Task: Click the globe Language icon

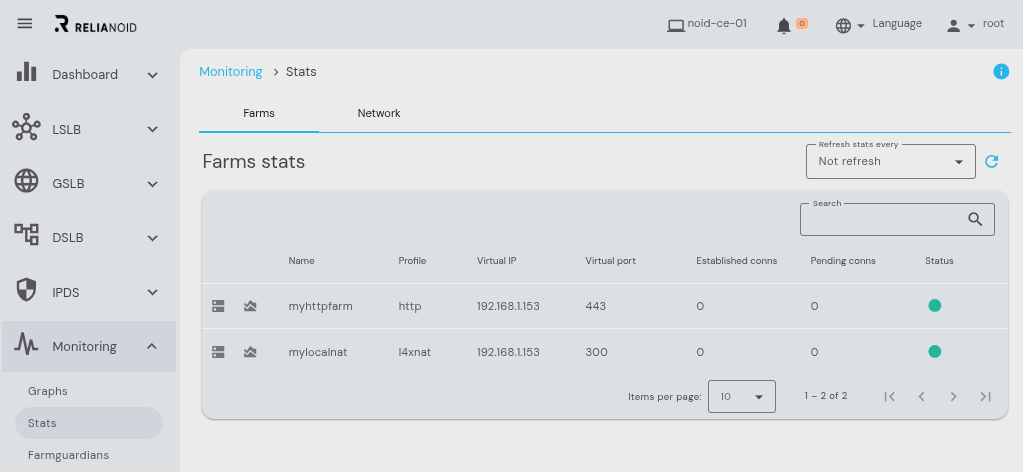Action: point(843,25)
